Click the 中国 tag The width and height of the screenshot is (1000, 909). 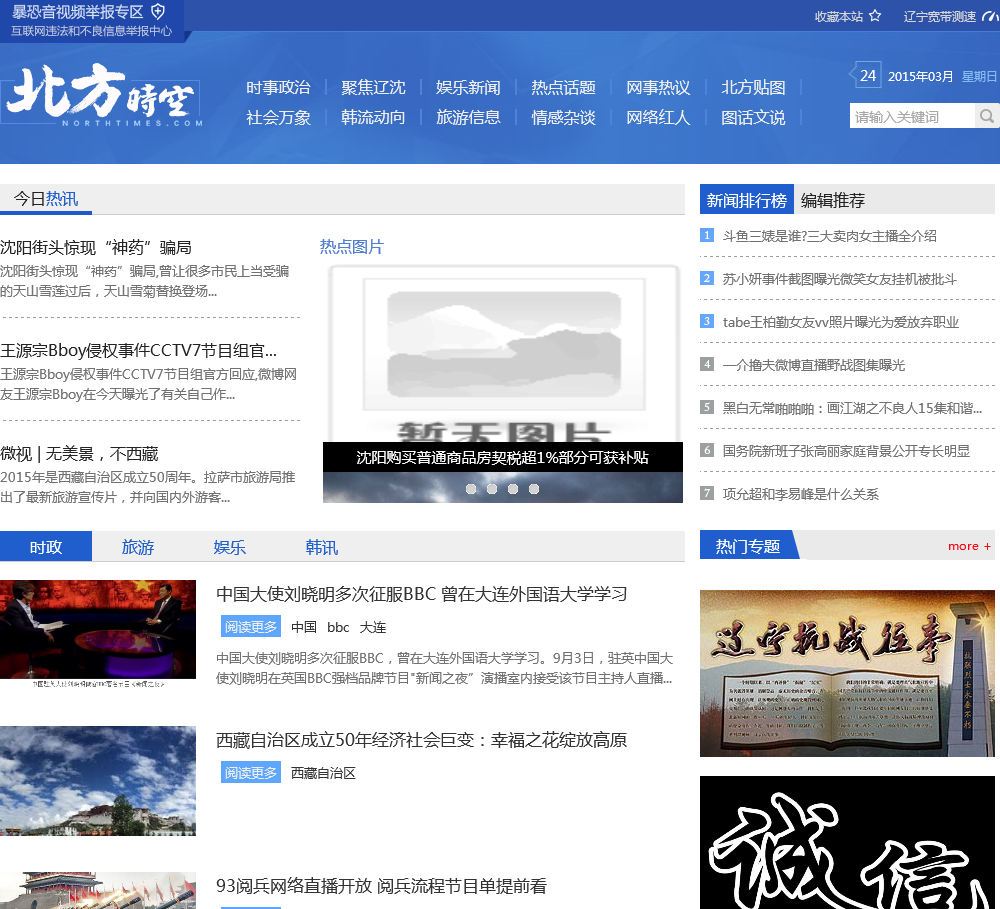(x=304, y=627)
